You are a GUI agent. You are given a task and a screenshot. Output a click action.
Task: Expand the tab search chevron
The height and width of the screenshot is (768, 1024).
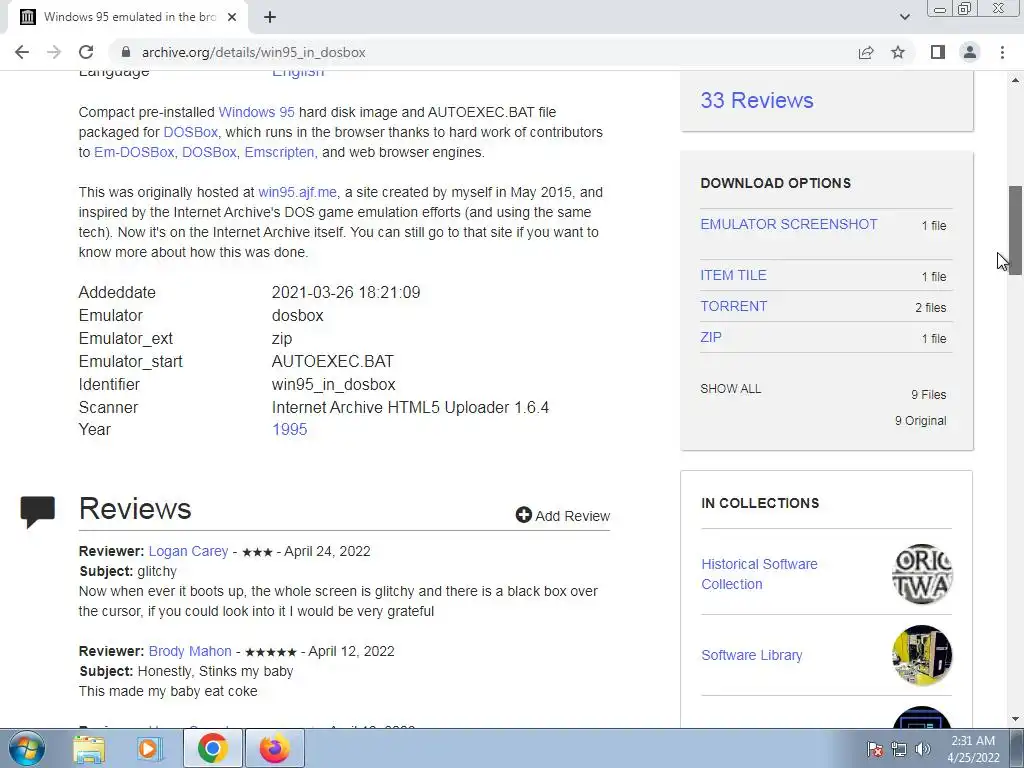point(904,17)
